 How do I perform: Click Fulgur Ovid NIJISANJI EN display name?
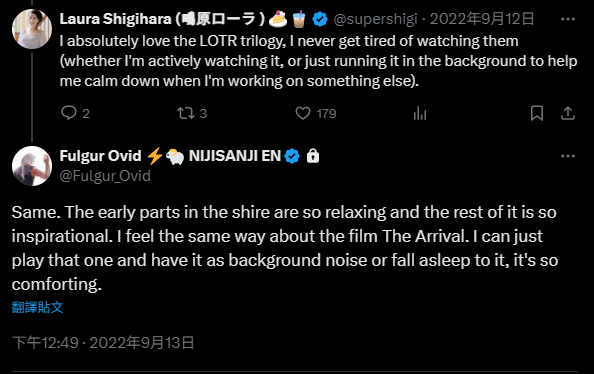170,156
